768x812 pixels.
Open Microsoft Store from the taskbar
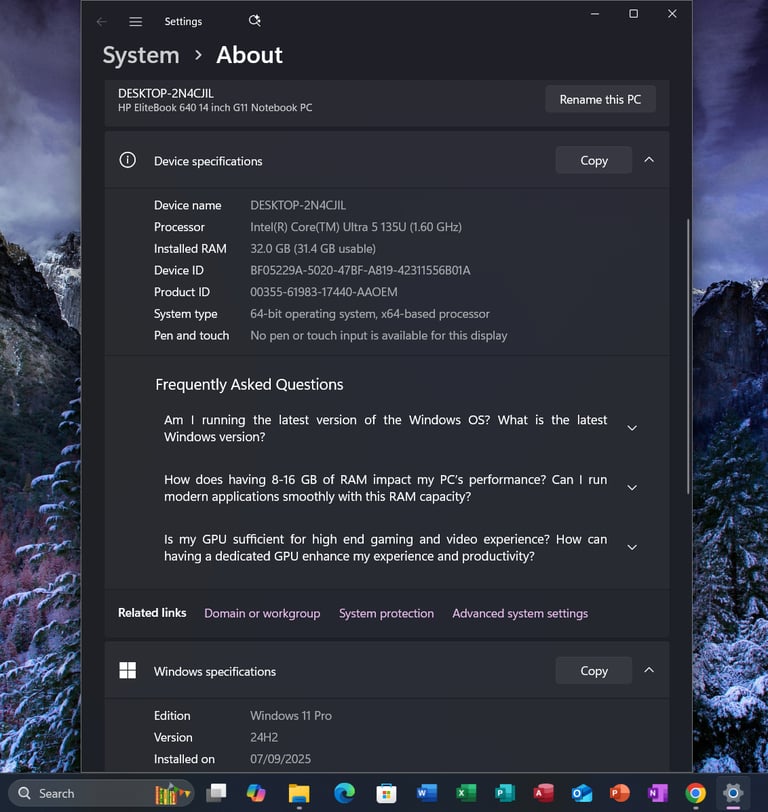tap(386, 793)
